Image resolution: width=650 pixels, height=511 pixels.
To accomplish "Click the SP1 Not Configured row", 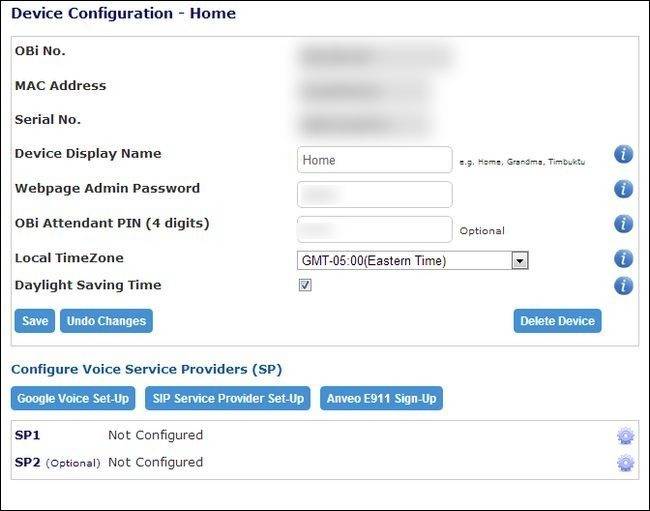I will (x=155, y=435).
